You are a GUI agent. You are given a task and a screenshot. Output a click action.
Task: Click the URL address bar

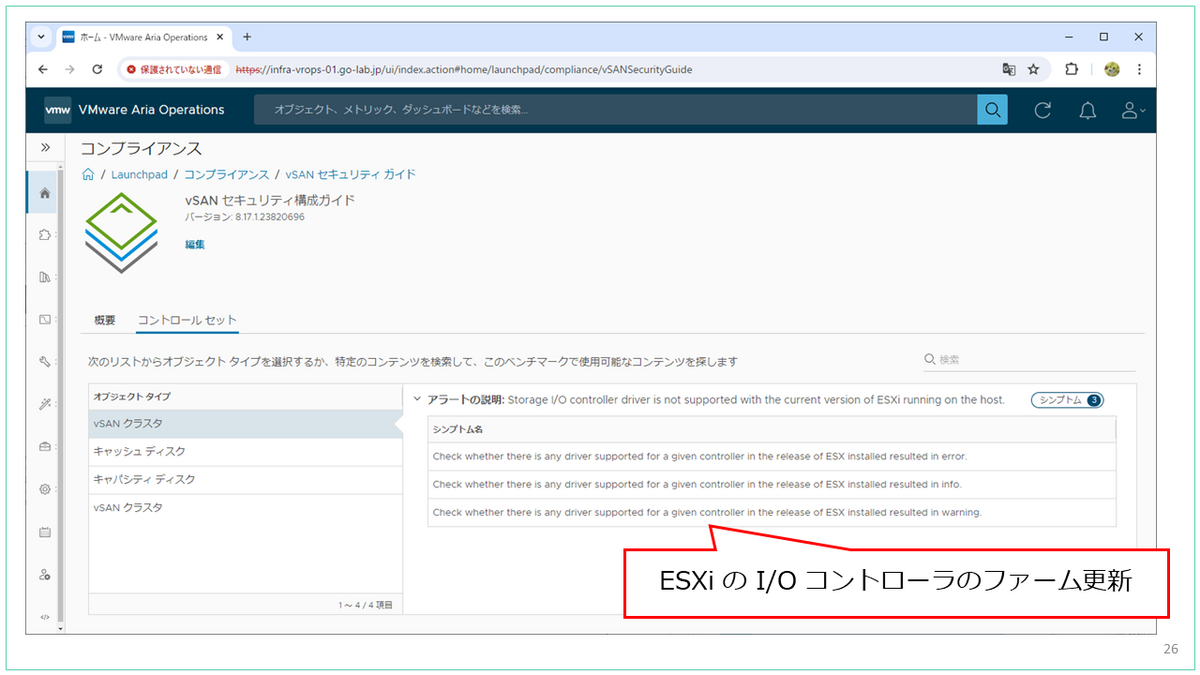tap(463, 70)
